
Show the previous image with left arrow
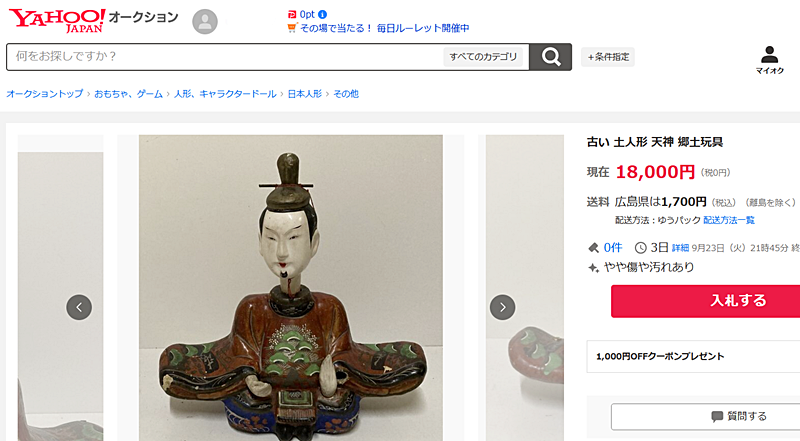(79, 307)
